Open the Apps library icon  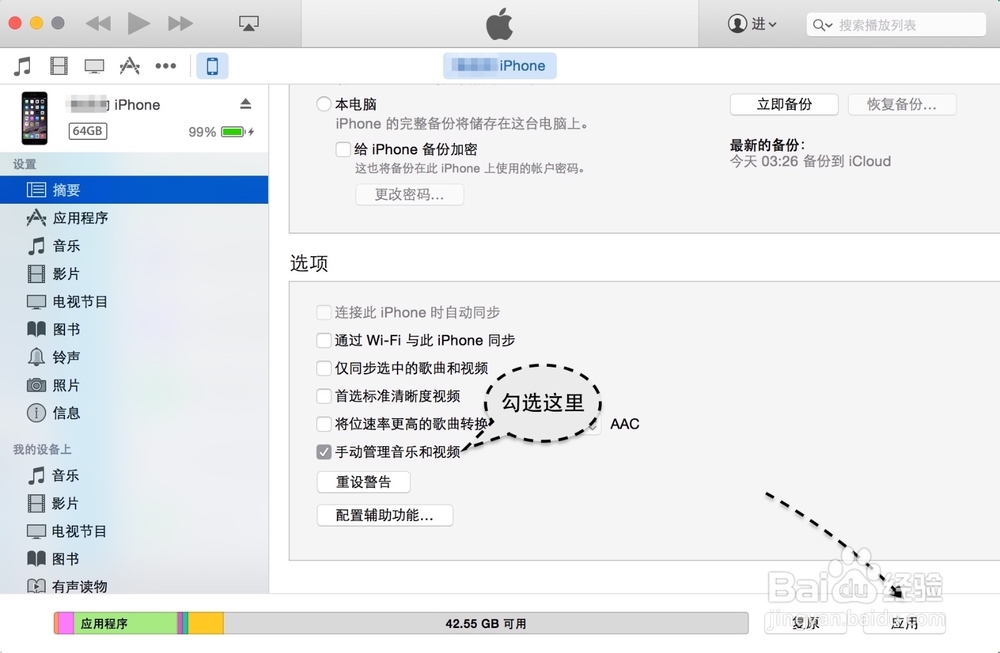tap(129, 66)
